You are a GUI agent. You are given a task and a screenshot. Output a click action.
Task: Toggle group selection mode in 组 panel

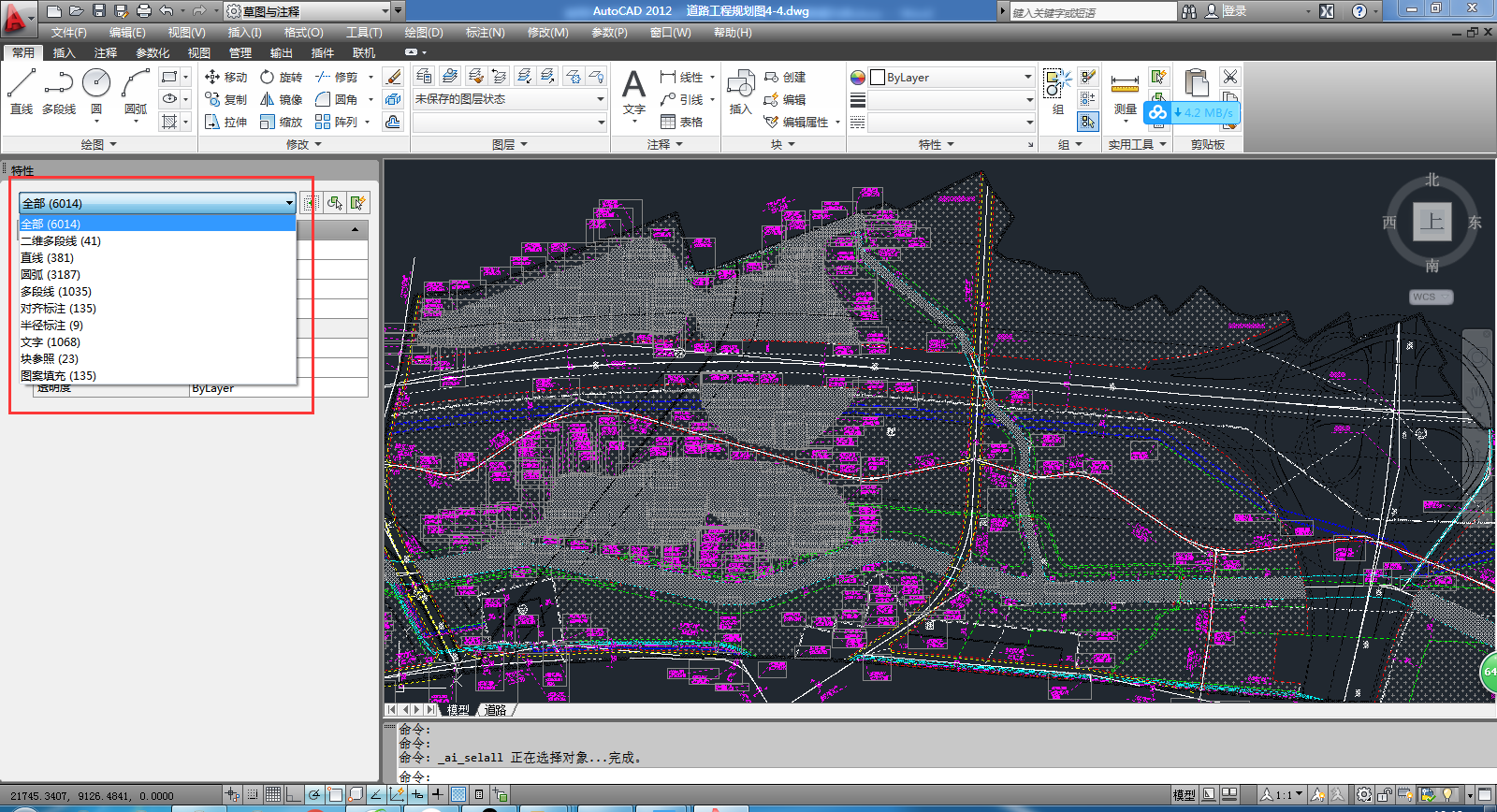coord(1087,122)
